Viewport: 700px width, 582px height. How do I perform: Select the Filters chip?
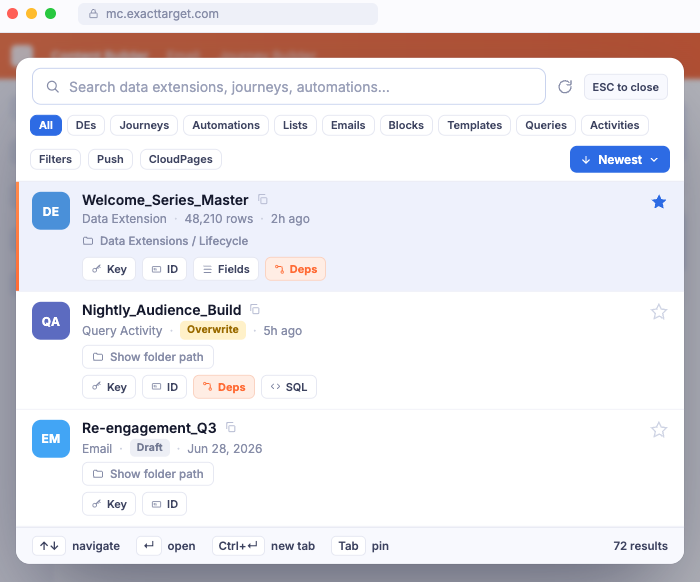coord(55,159)
